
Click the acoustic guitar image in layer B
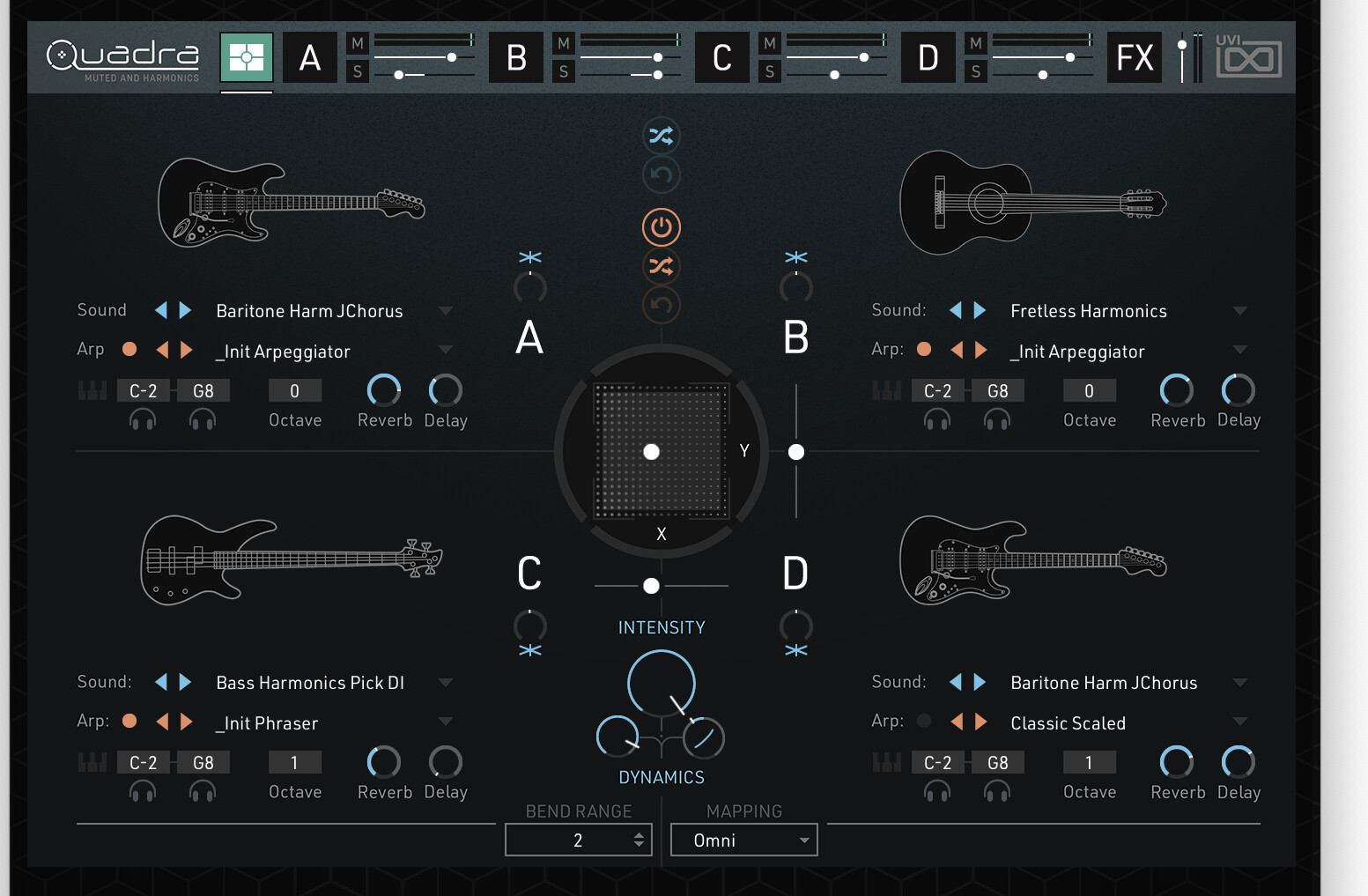point(1033,203)
